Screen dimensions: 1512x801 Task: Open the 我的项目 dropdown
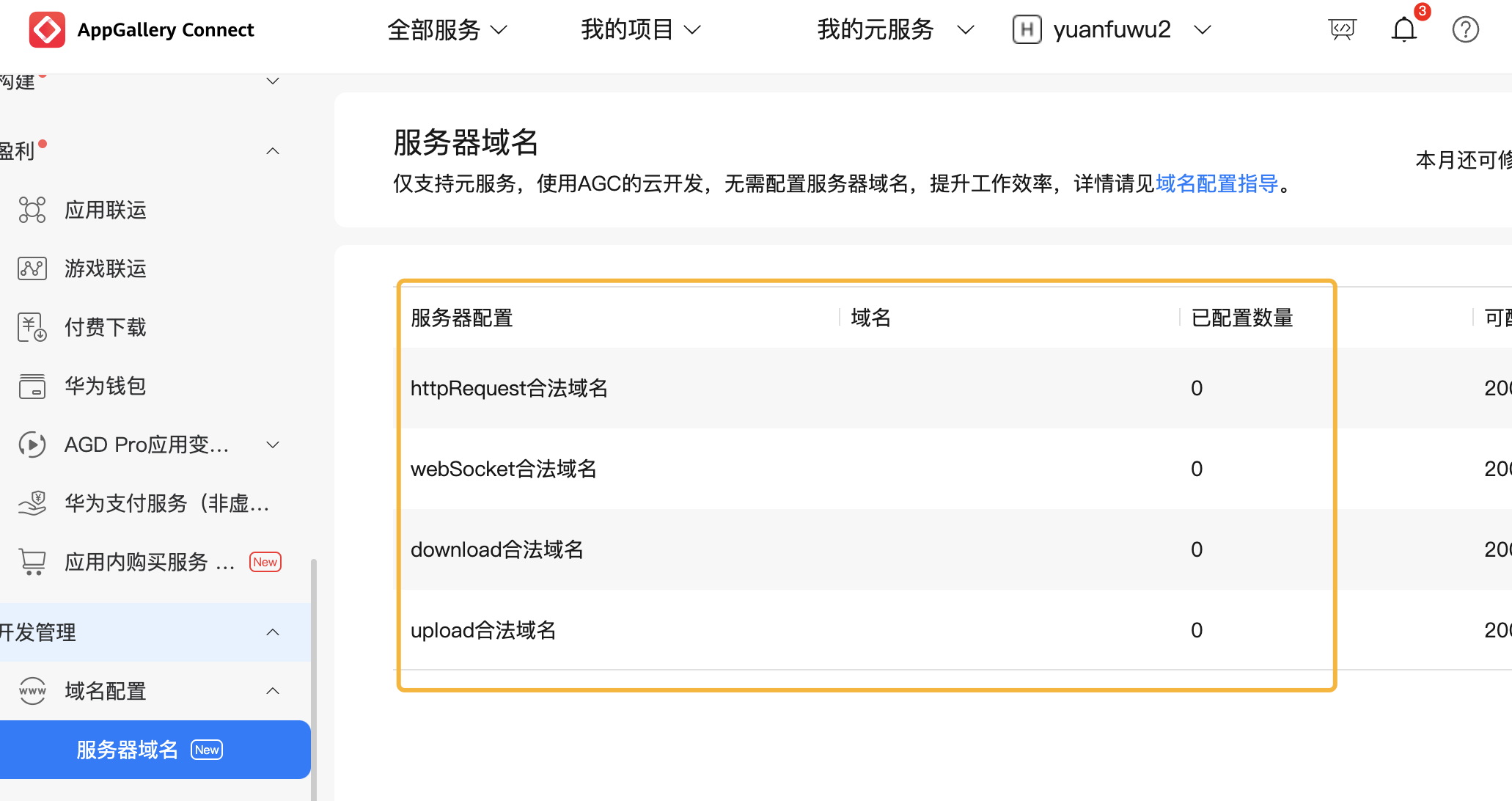[x=641, y=30]
